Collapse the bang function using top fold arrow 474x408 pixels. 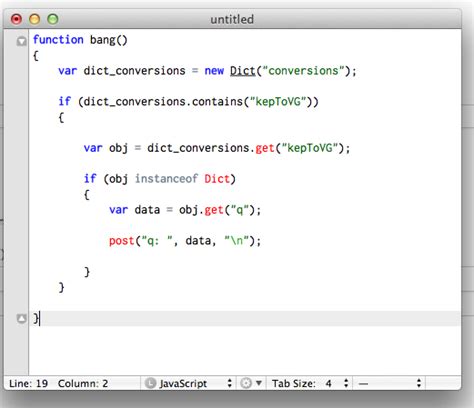(x=22, y=41)
